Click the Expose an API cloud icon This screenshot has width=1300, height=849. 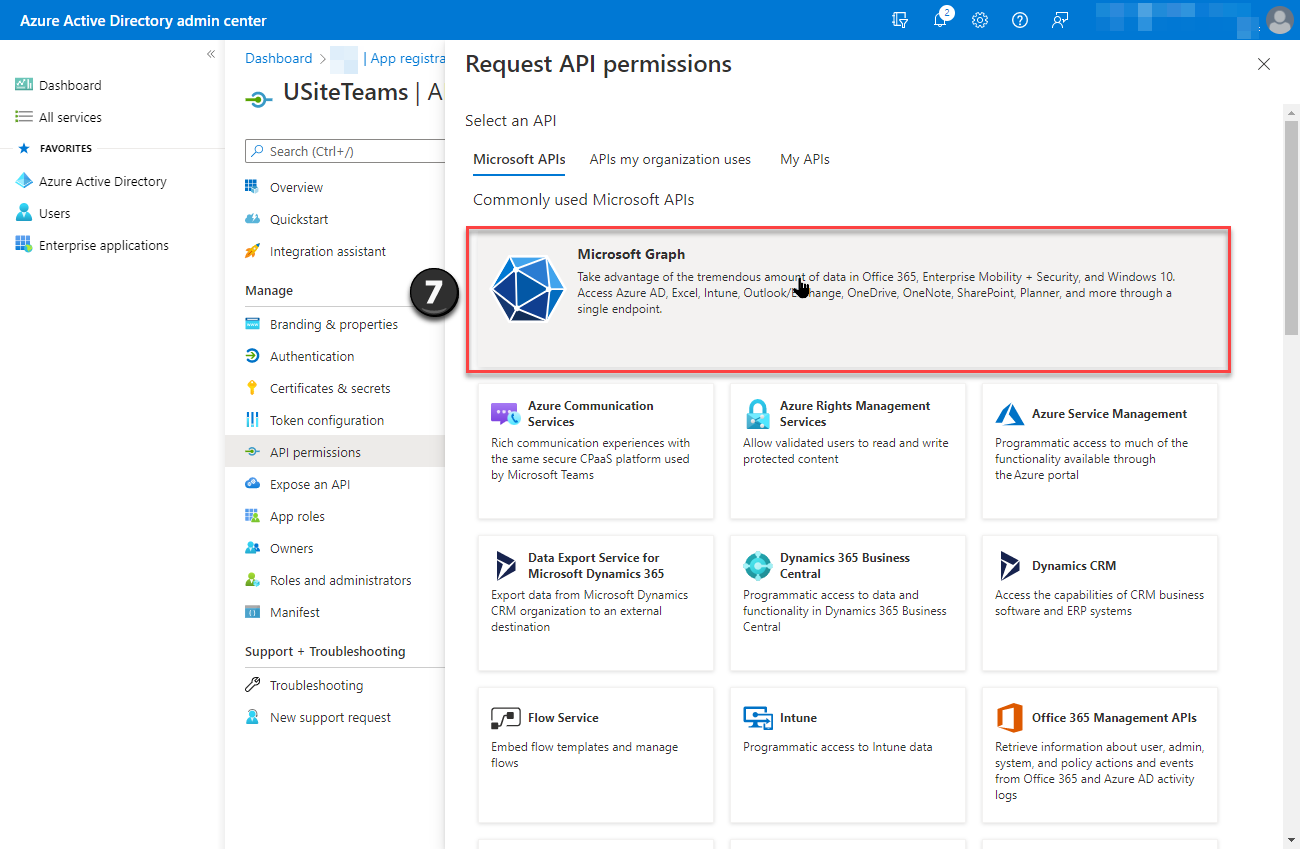point(252,484)
